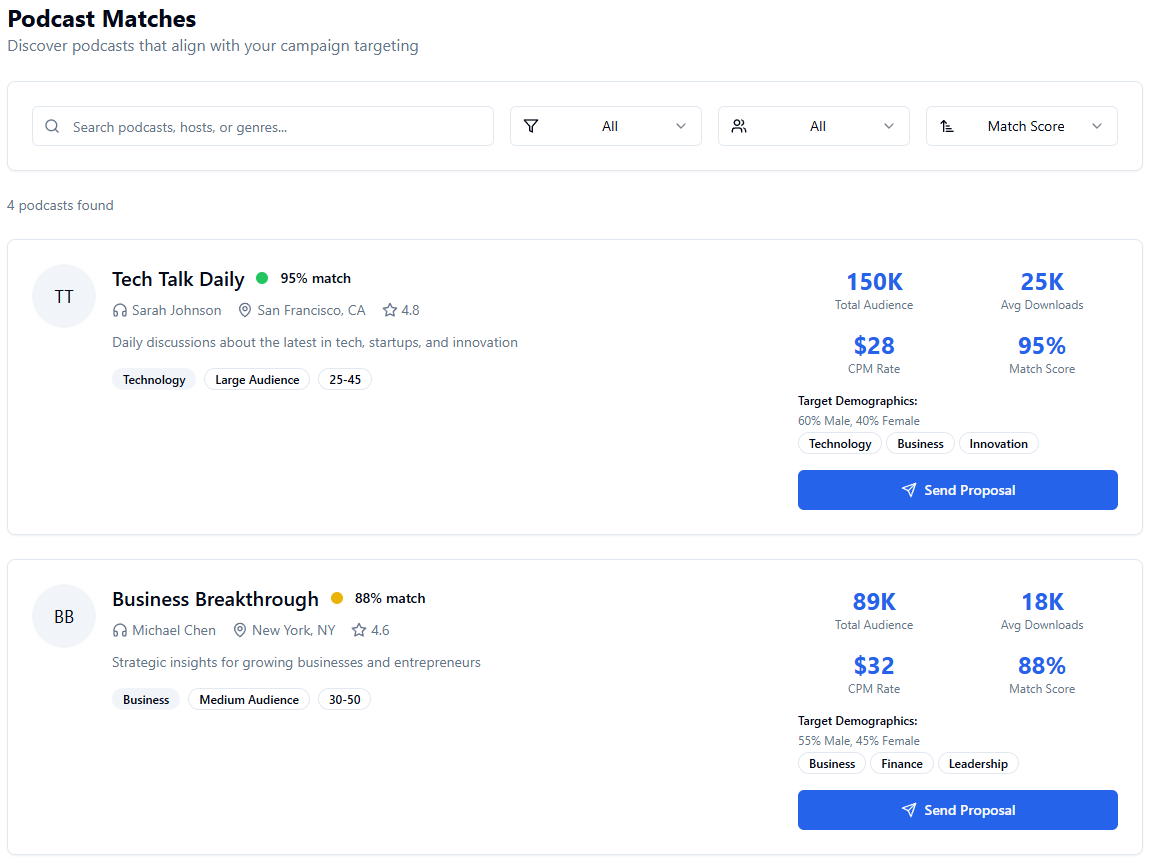This screenshot has height=862, width=1151.
Task: Click the search magnifier icon
Action: (x=51, y=126)
